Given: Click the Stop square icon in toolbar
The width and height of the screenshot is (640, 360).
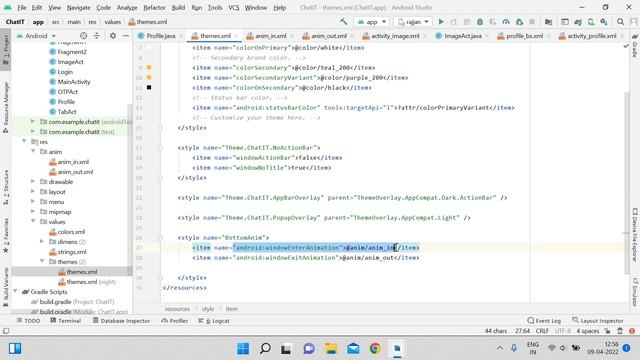Looking at the screenshot, I should click(532, 22).
